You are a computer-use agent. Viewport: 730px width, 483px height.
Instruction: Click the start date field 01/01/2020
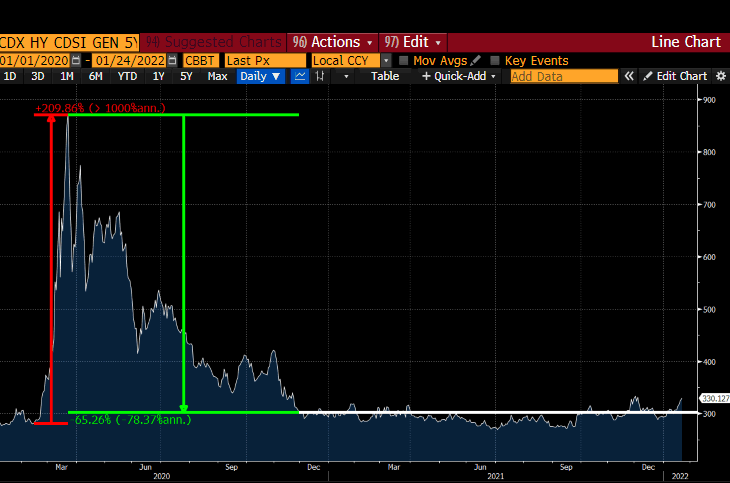35,61
